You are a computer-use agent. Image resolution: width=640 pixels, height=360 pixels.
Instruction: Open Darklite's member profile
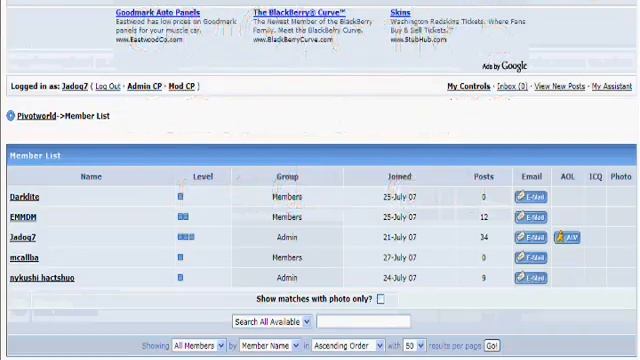pyautogui.click(x=24, y=197)
